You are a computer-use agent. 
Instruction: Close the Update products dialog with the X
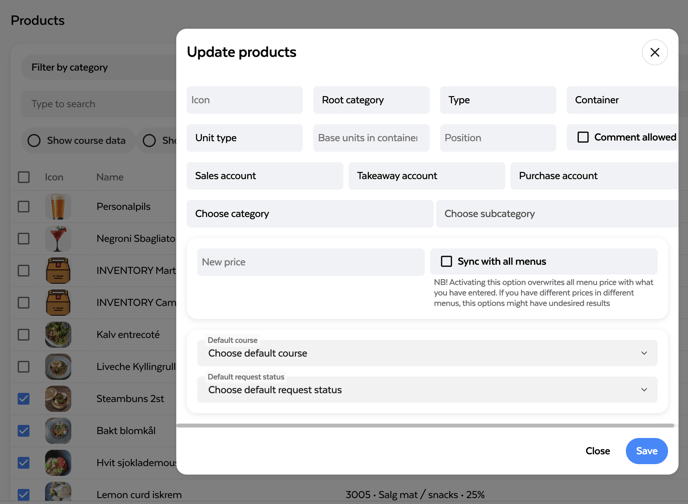click(655, 52)
